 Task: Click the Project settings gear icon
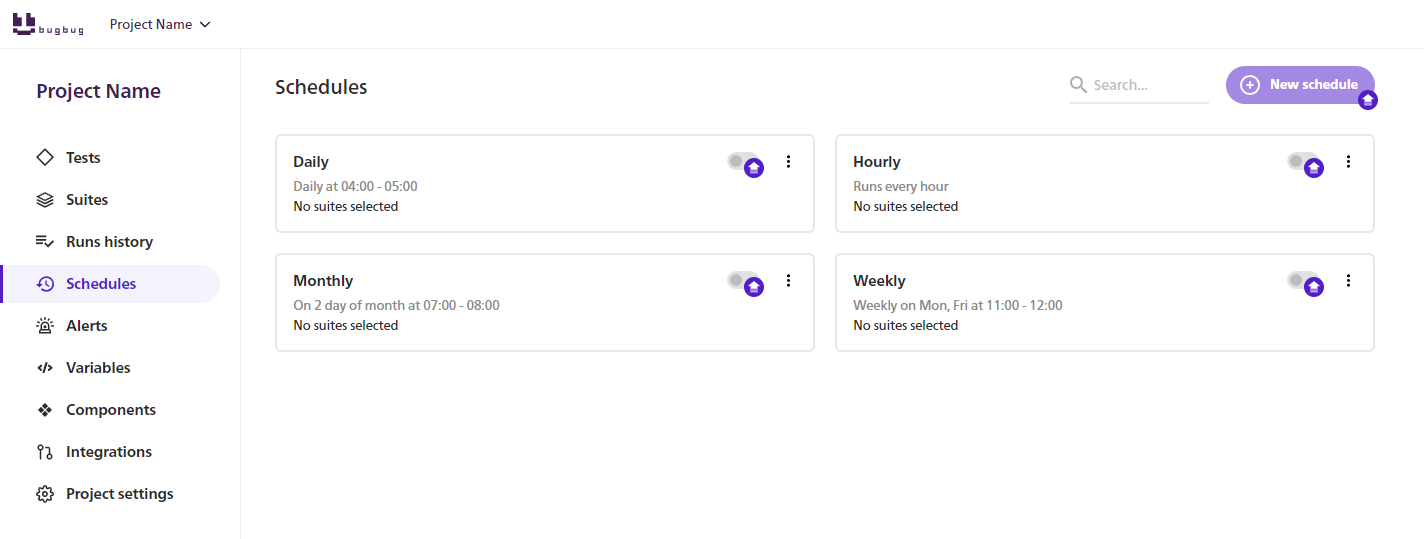45,494
